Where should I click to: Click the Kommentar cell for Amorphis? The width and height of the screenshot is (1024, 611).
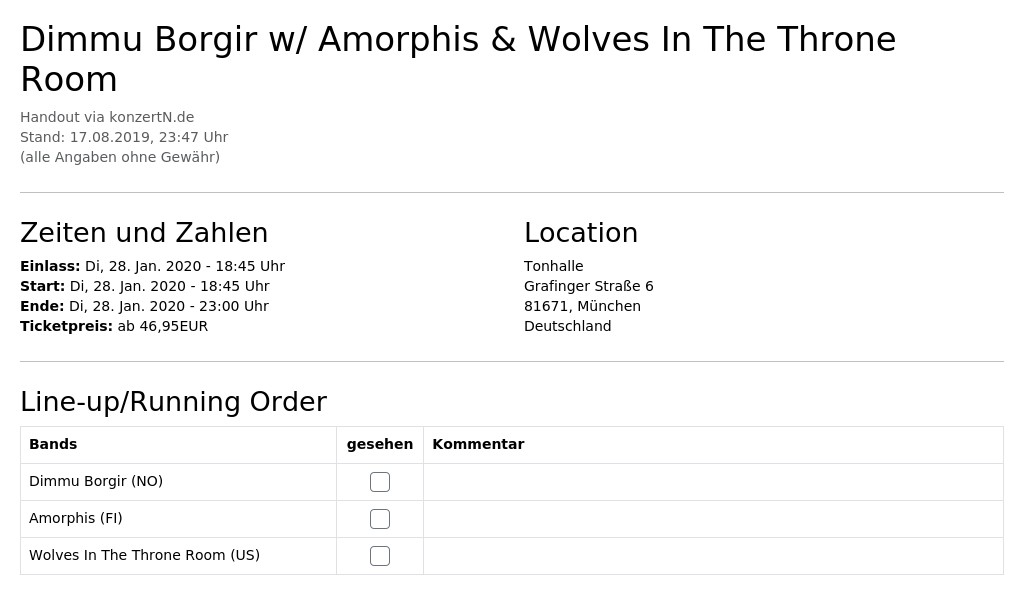tap(713, 519)
